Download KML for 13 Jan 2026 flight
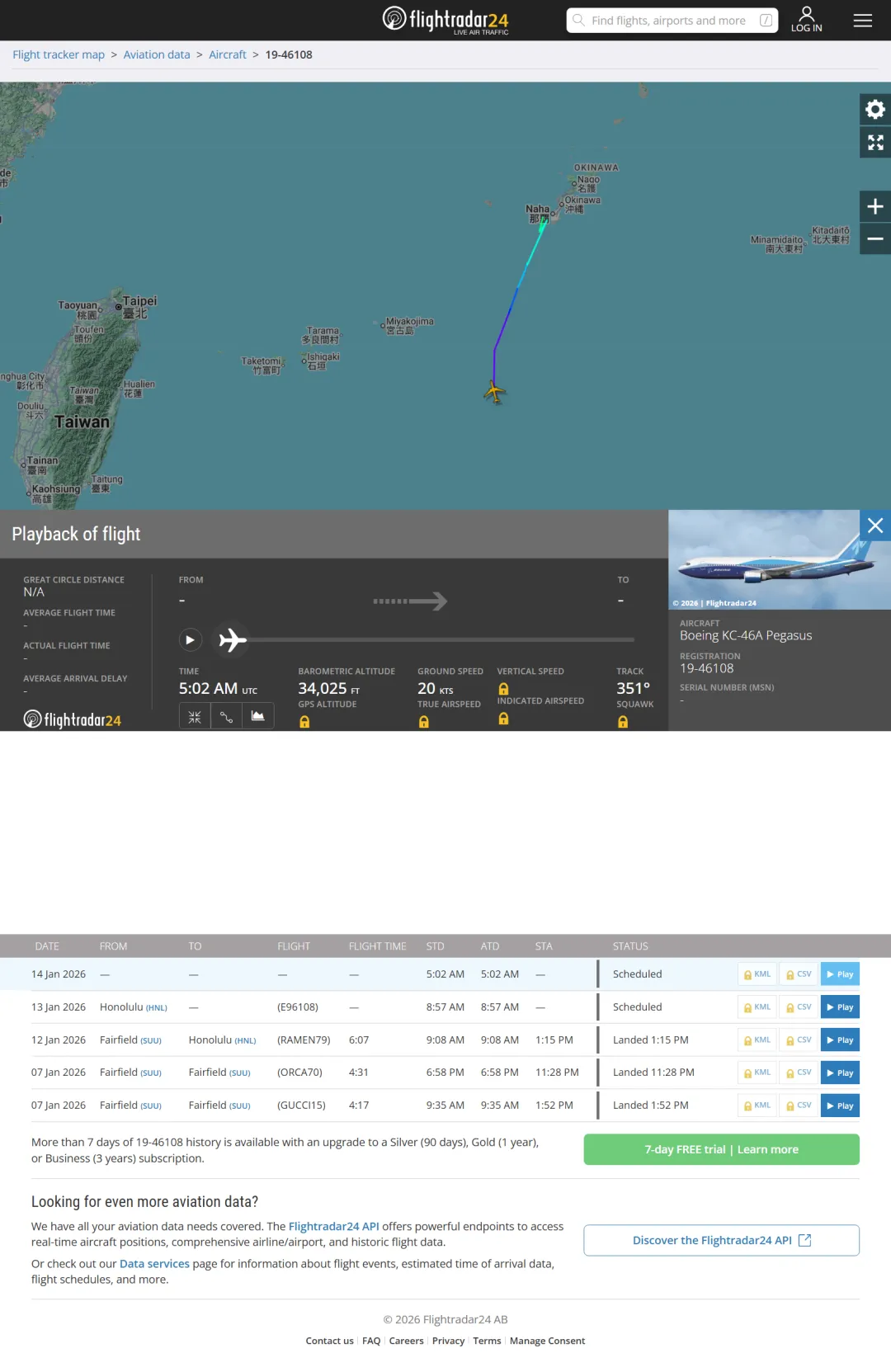This screenshot has width=891, height=1372. [x=757, y=1007]
